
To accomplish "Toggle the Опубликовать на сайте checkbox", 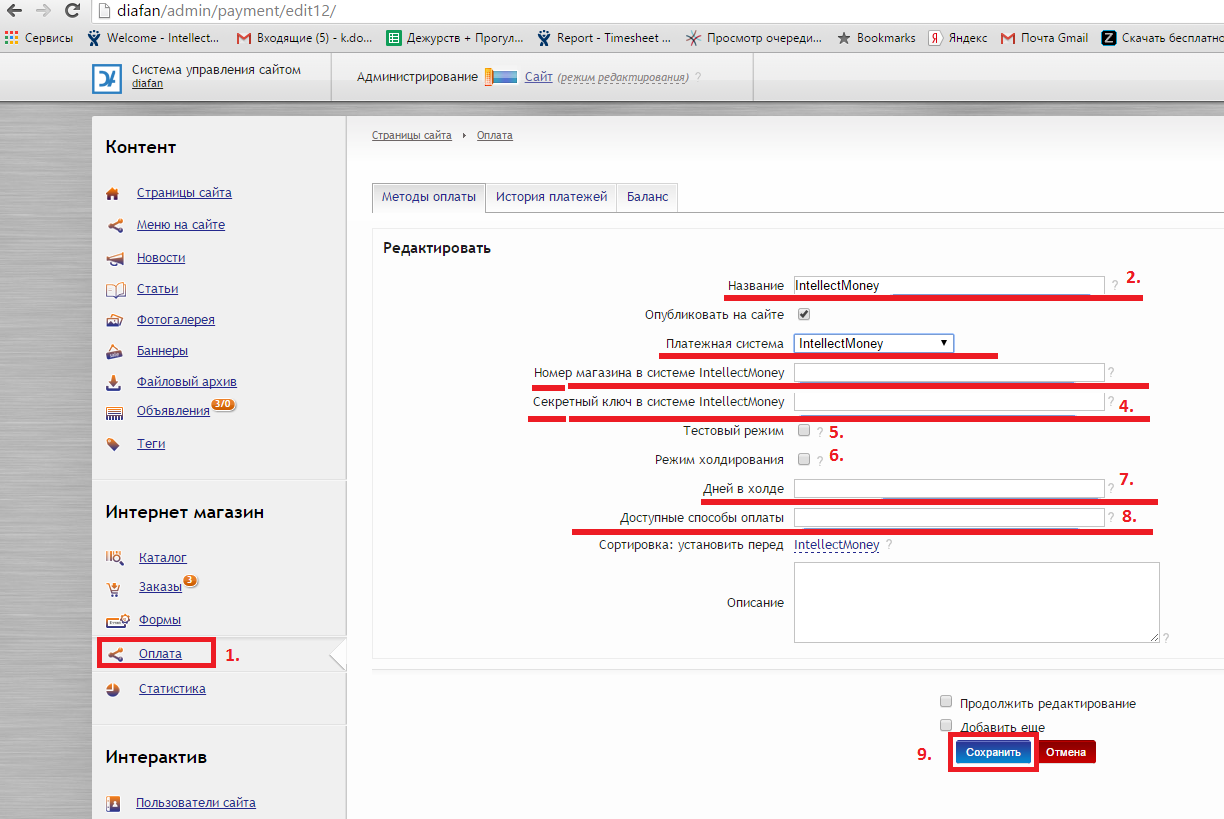I will click(x=804, y=314).
